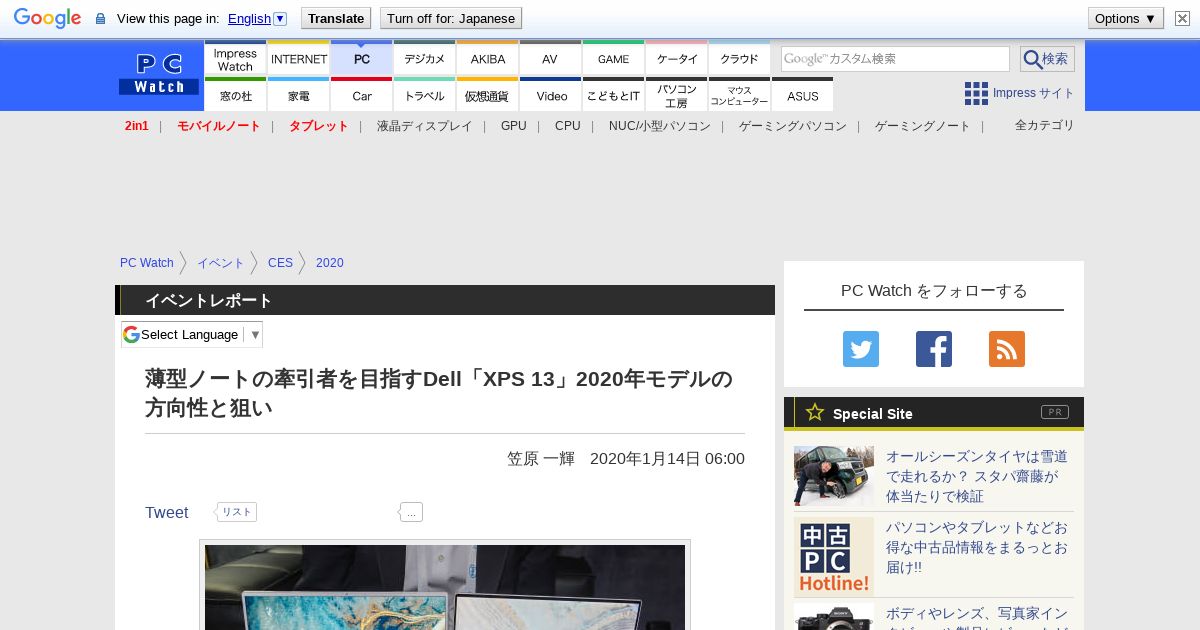
Task: Open the Sony camera article thumbnail
Action: pos(834,617)
